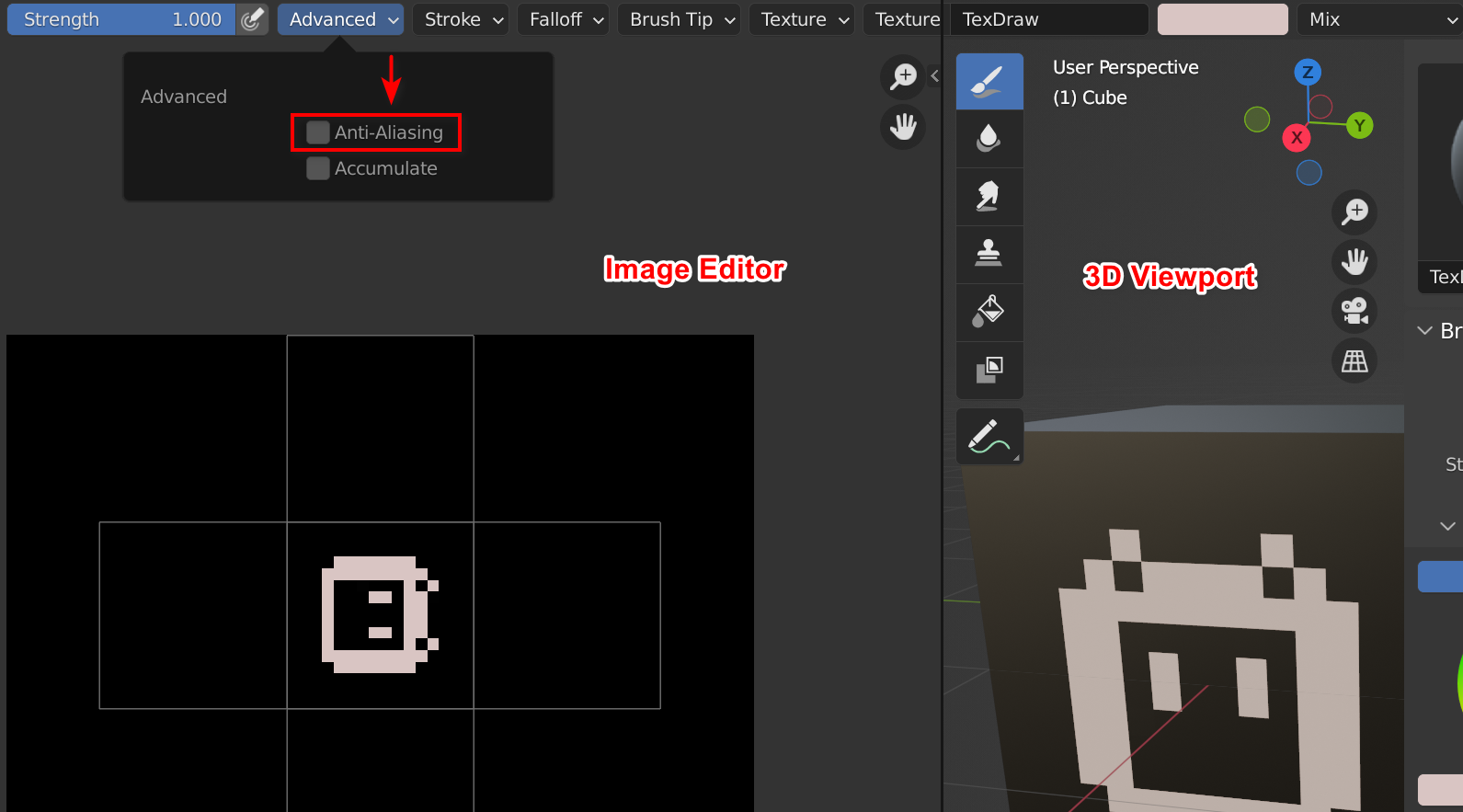Toggle strength pen pressure icon
1463x812 pixels.
pos(252,19)
